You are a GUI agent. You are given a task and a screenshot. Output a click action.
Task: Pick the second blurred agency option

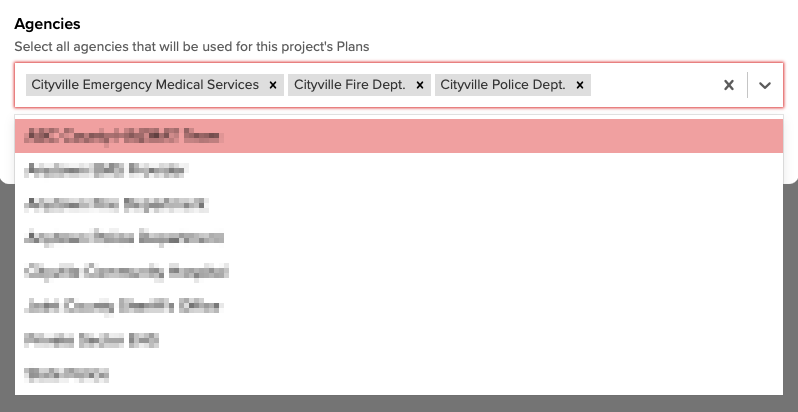(399, 170)
